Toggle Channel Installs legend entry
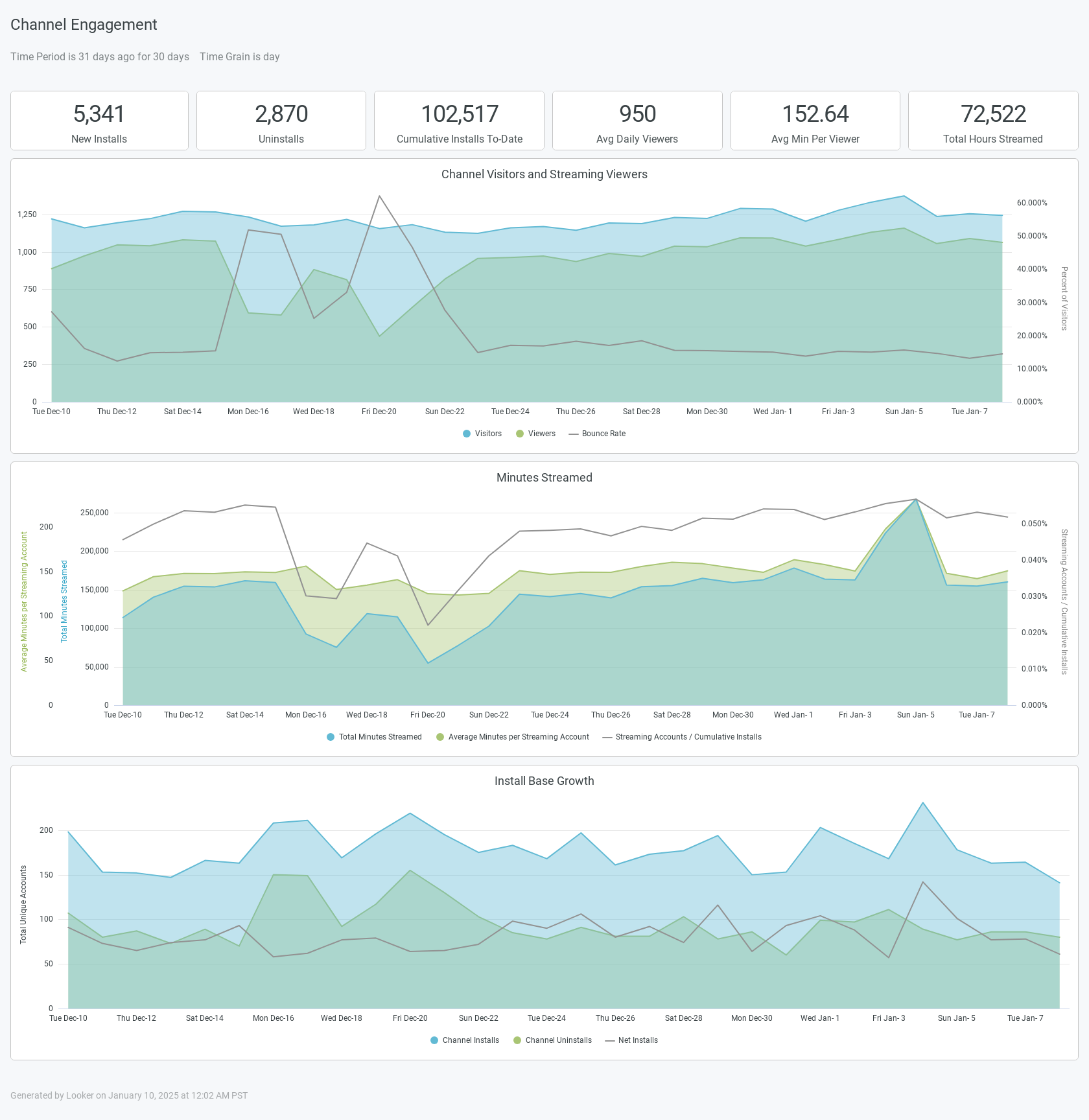This screenshot has height=1120, width=1089. [465, 1040]
